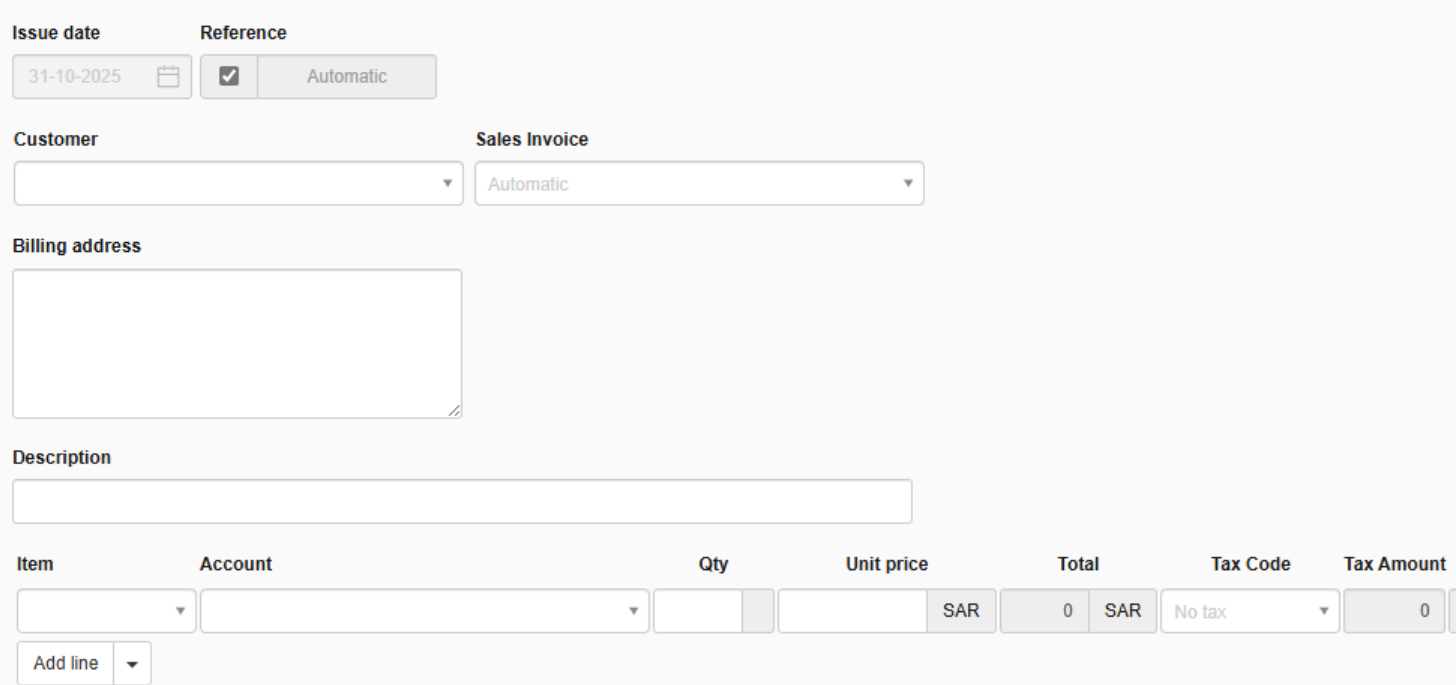Click inside the Billing address text area

click(237, 343)
